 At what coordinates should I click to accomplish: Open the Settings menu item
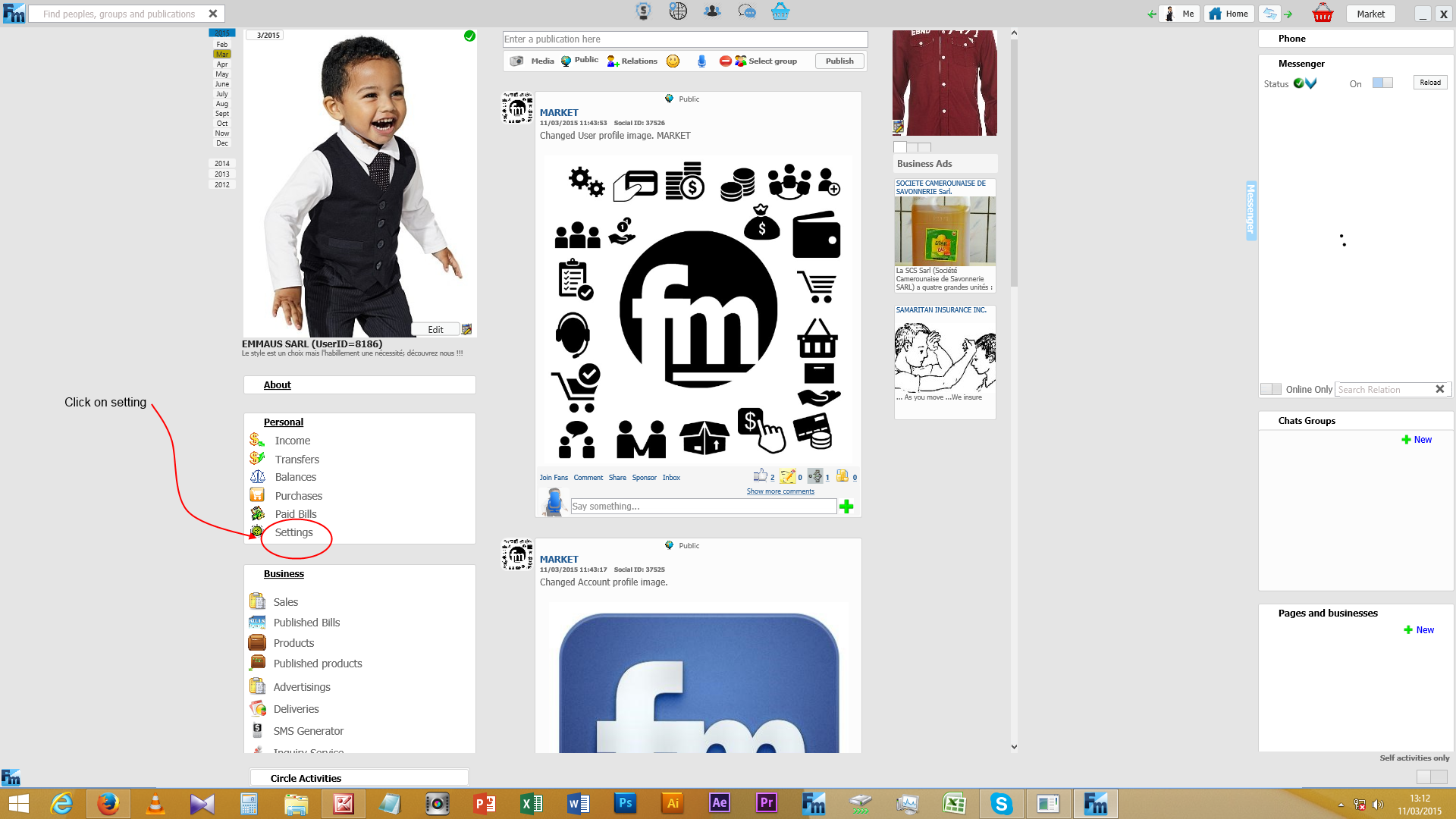(293, 532)
